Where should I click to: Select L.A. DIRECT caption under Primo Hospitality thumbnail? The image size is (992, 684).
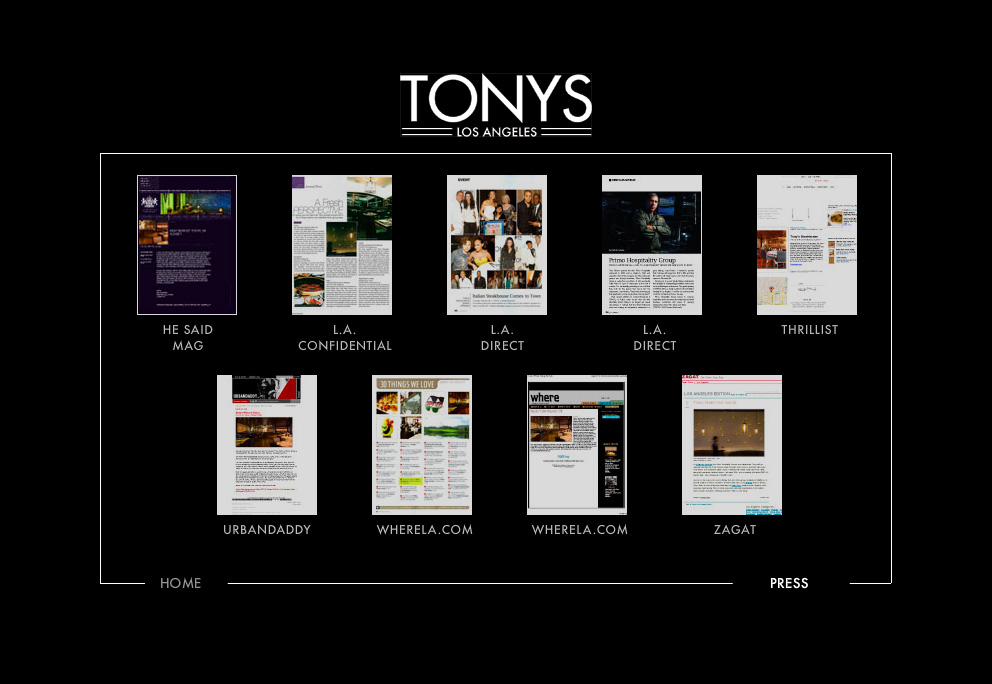click(655, 337)
